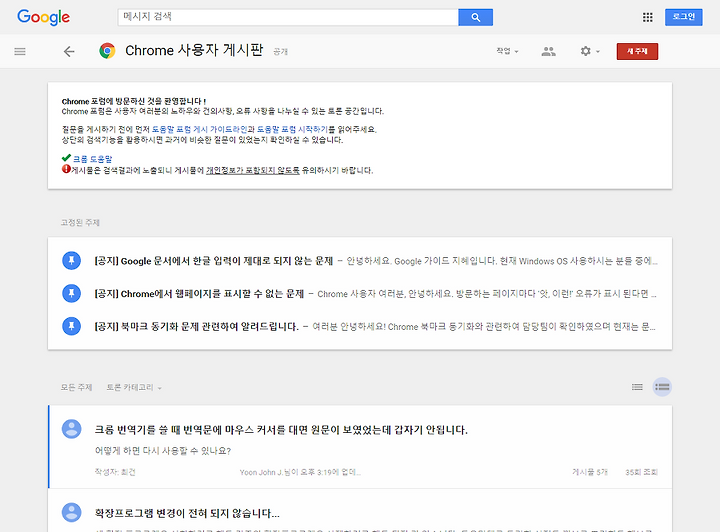The image size is (720, 532).
Task: Switch to compact list view icon
Action: 637,387
